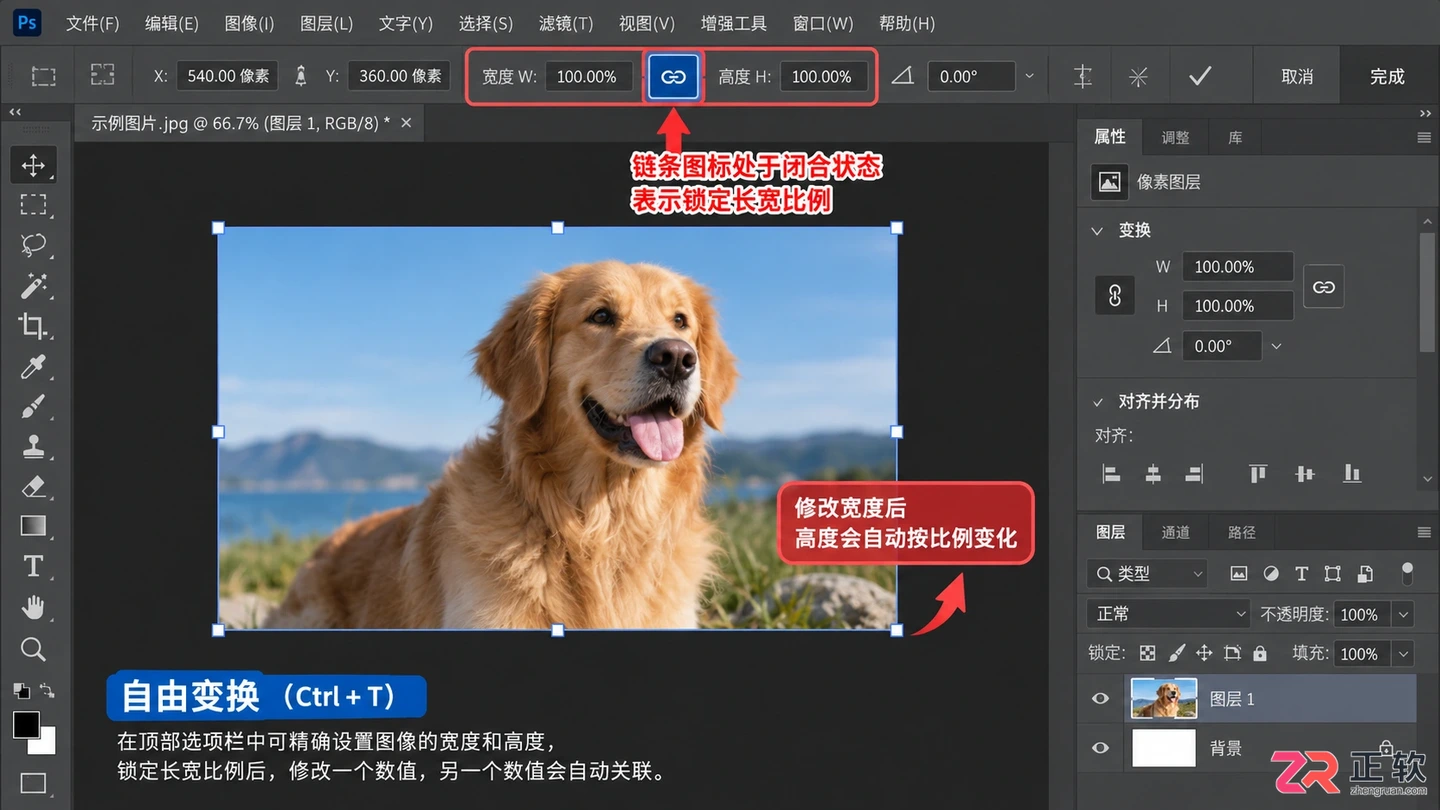1440x810 pixels.
Task: Close the 示例图片.jpg document tab
Action: 406,123
